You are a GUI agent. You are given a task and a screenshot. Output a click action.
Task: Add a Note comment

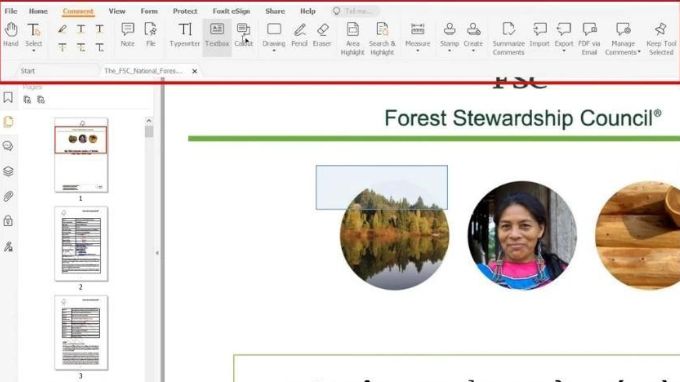click(x=128, y=34)
